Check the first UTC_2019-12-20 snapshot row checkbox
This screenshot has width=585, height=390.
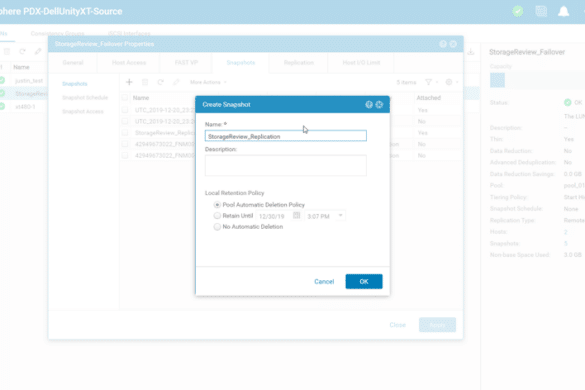(x=125, y=110)
